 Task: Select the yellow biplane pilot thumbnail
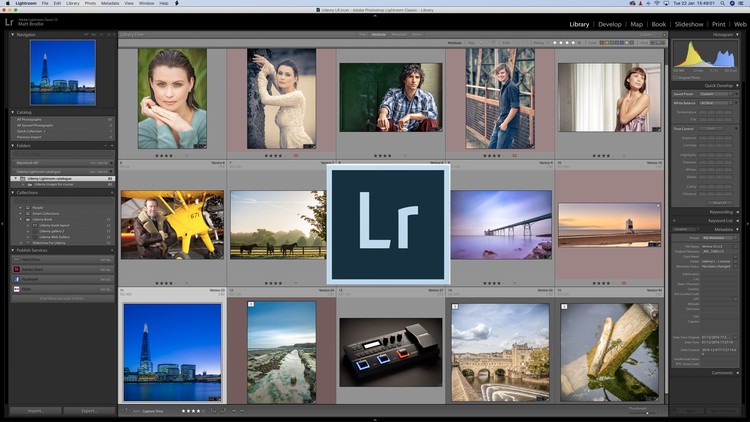pyautogui.click(x=172, y=225)
